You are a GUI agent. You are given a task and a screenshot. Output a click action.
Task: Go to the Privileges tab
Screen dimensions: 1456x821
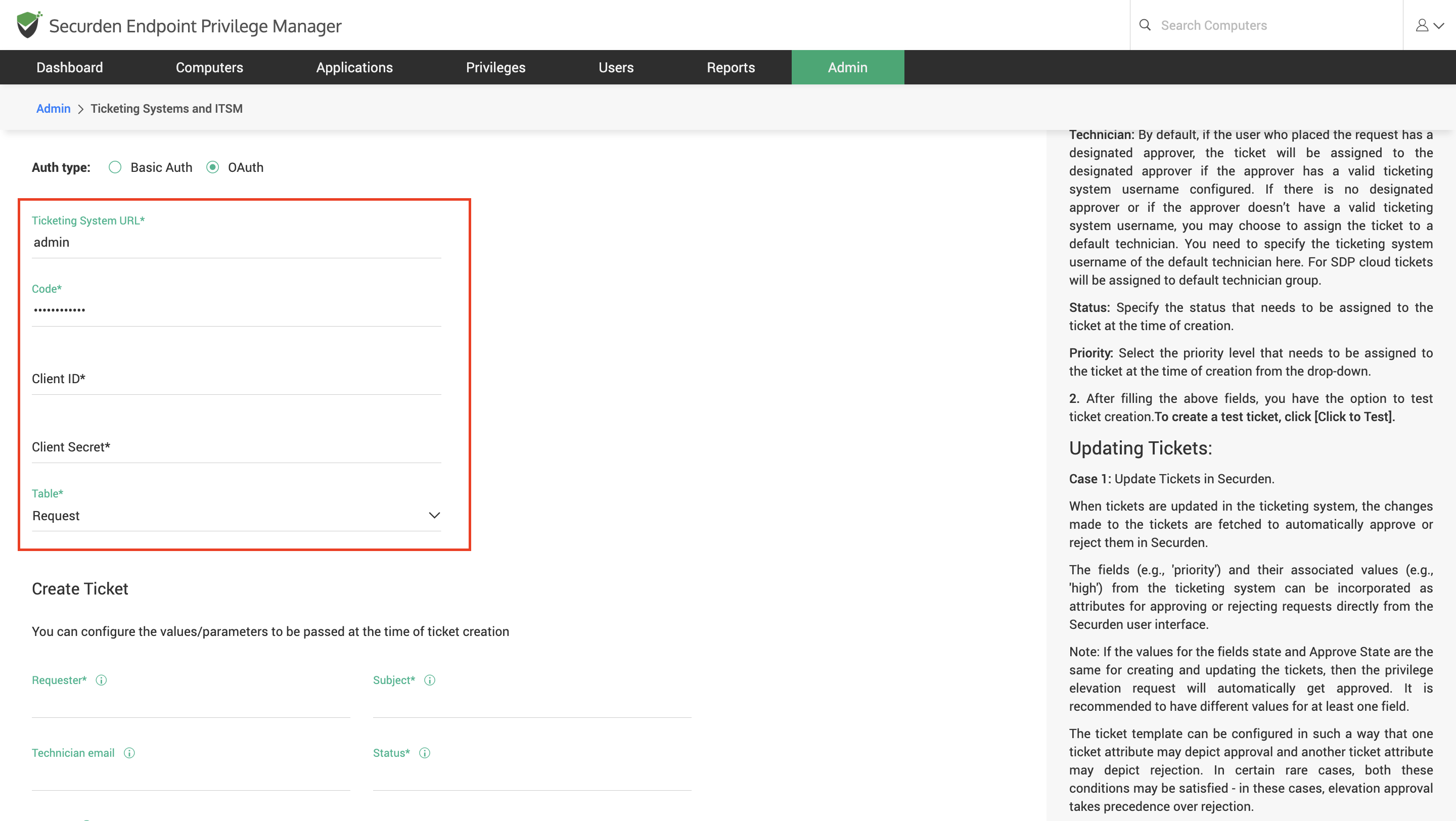tap(495, 67)
